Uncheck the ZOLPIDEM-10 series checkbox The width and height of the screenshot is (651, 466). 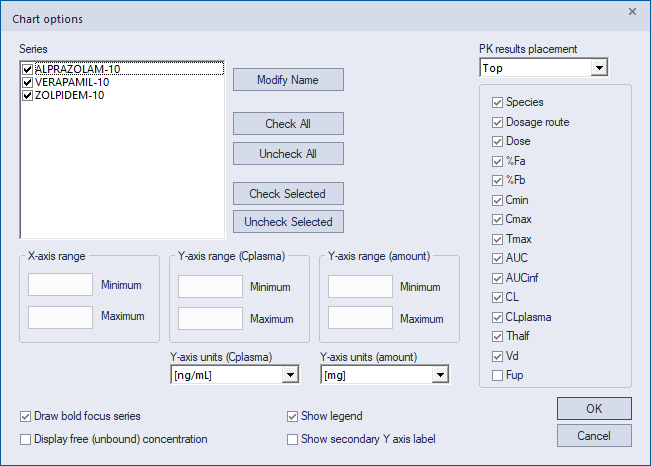(x=27, y=96)
